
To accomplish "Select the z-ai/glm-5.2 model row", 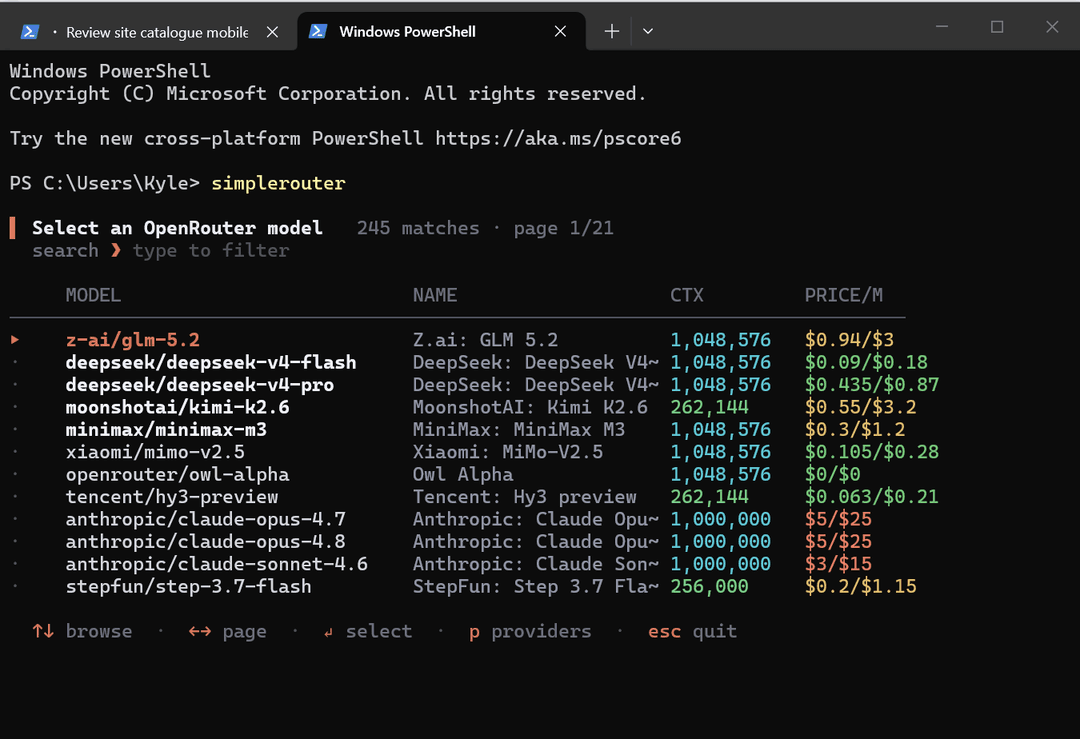I will click(x=475, y=340).
